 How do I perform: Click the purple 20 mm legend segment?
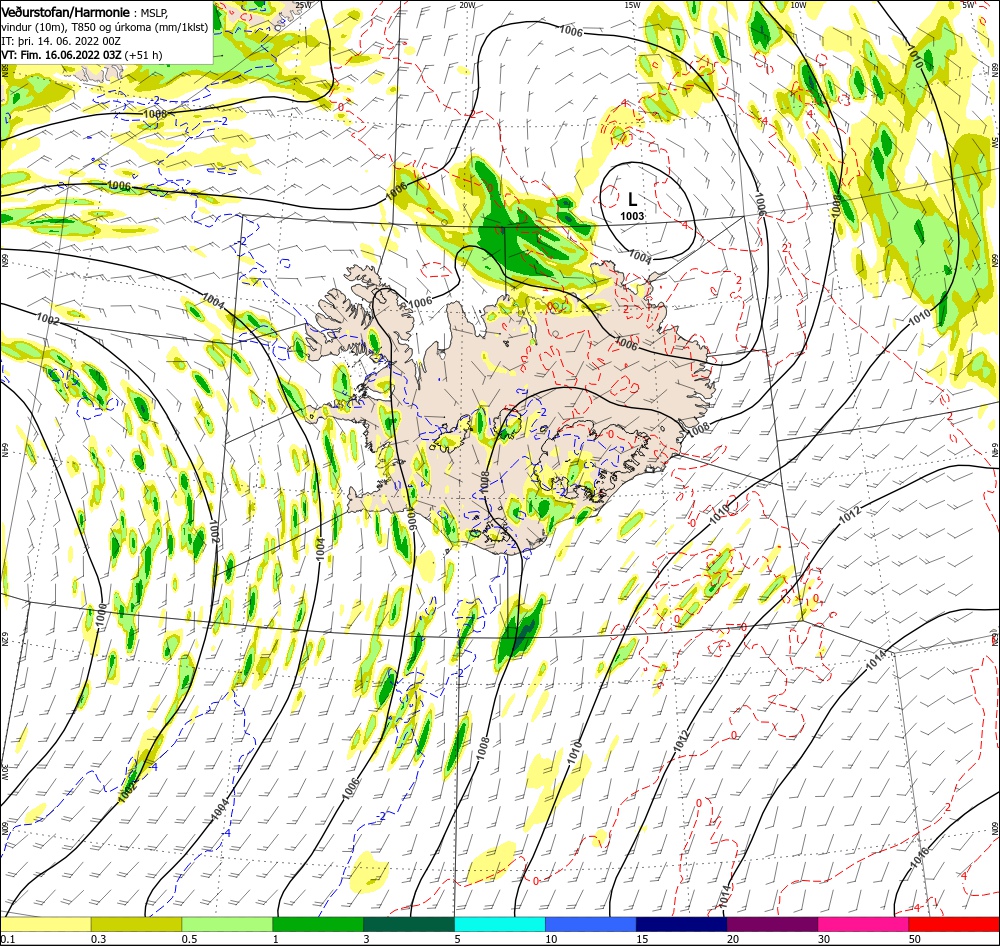(772, 924)
